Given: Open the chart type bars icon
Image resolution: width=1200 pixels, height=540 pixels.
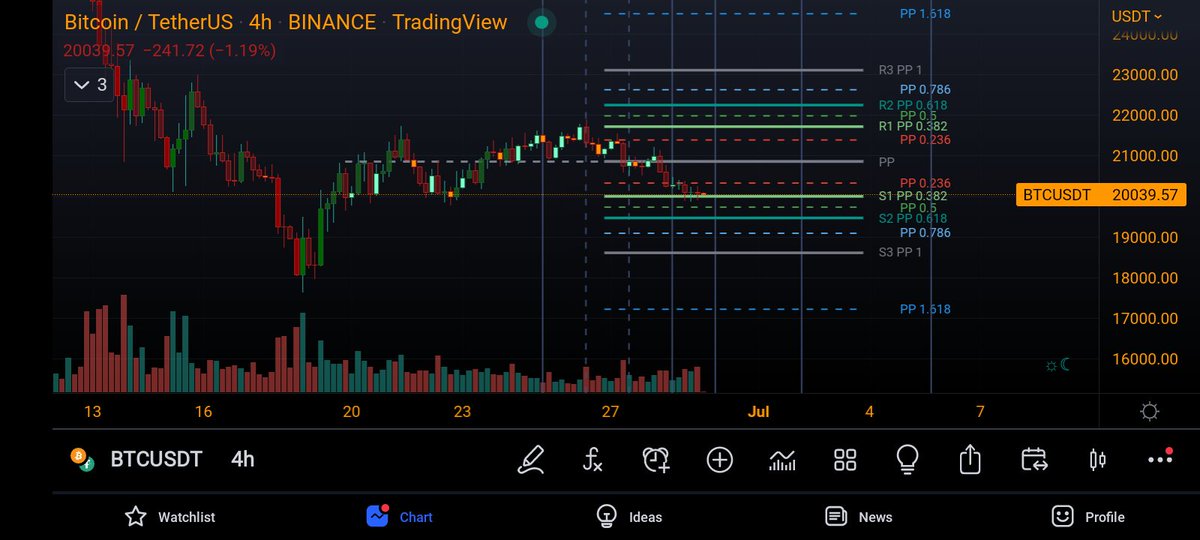Looking at the screenshot, I should click(x=782, y=459).
